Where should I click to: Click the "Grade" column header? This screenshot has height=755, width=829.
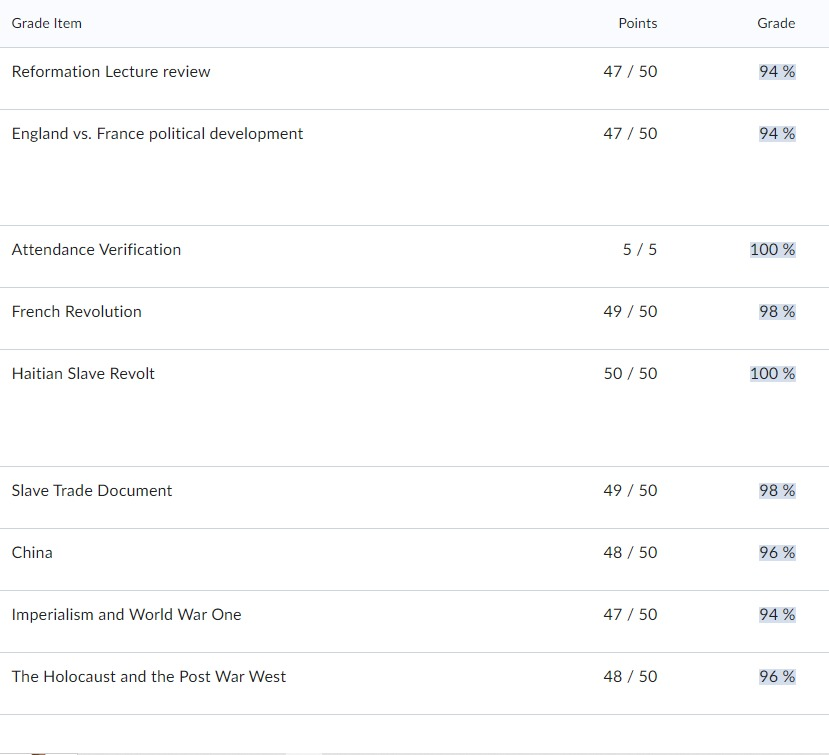coord(776,23)
